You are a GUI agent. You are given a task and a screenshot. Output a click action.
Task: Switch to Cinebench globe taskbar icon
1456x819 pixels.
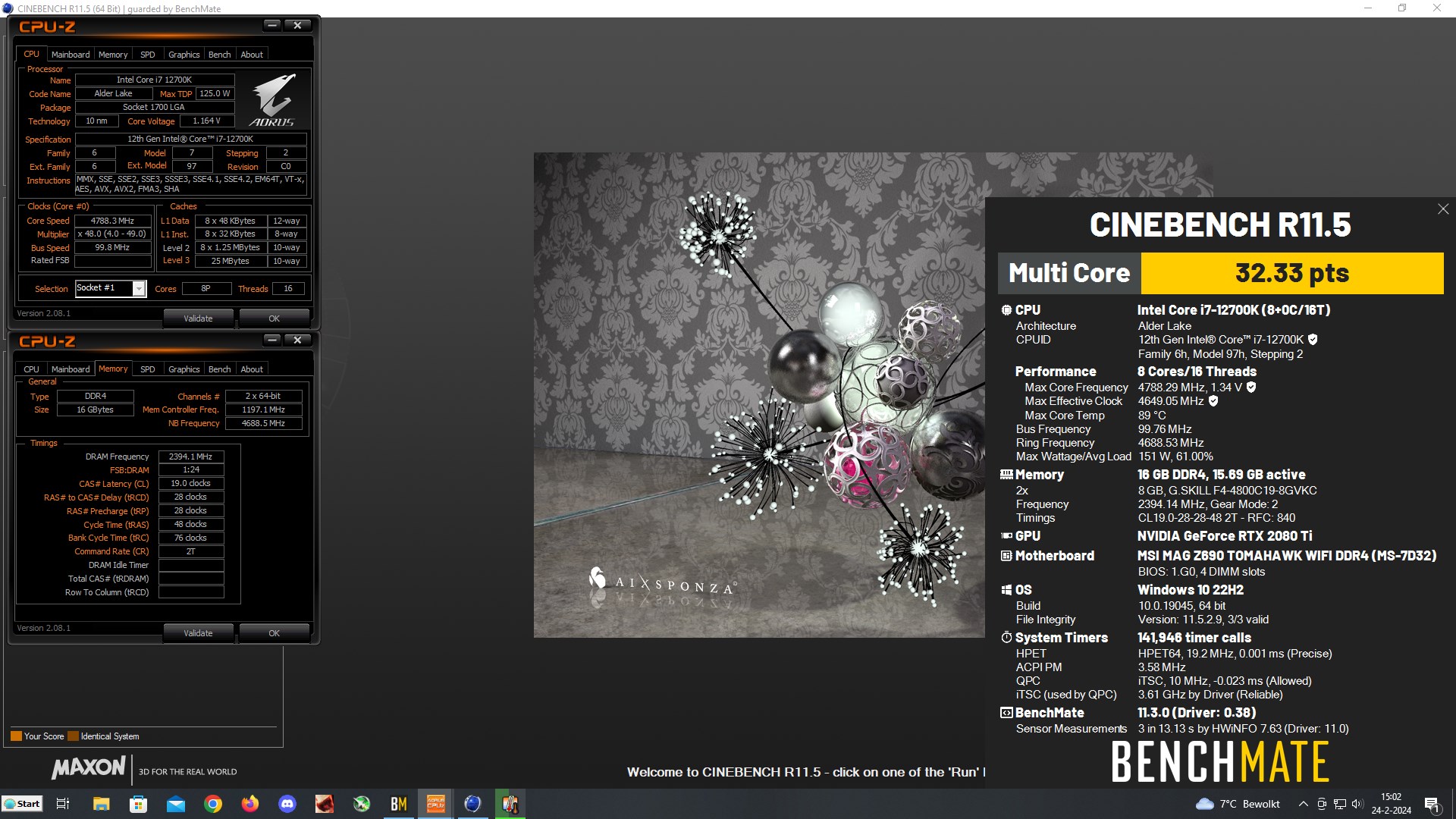473,804
